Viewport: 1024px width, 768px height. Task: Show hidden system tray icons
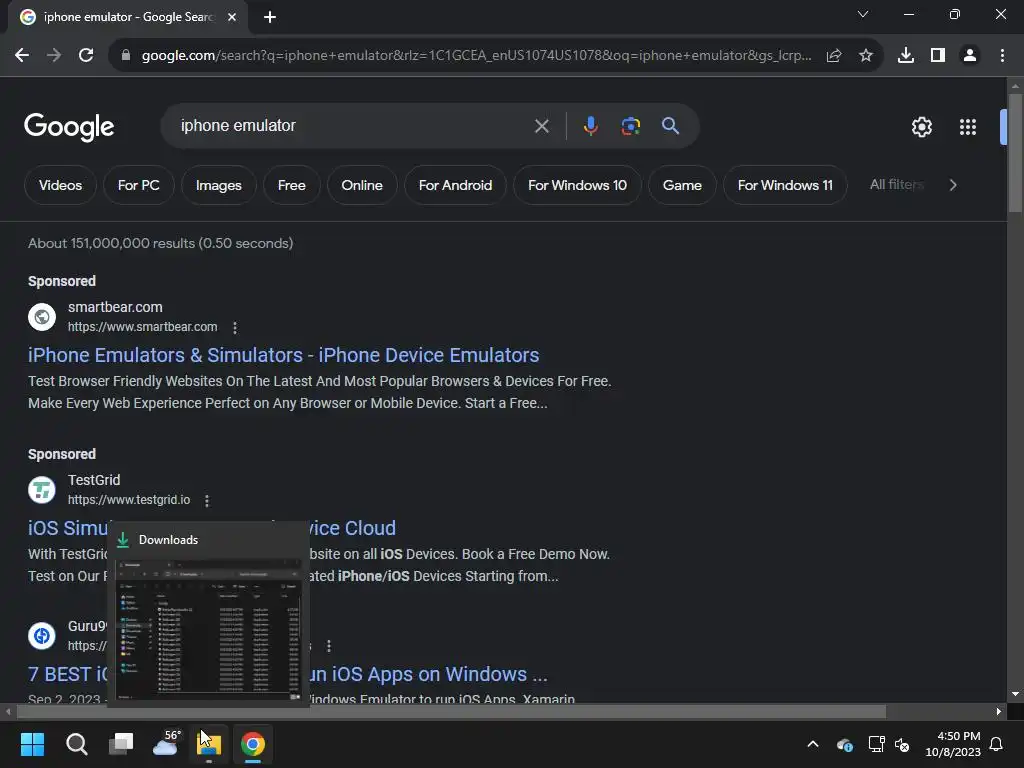[813, 744]
